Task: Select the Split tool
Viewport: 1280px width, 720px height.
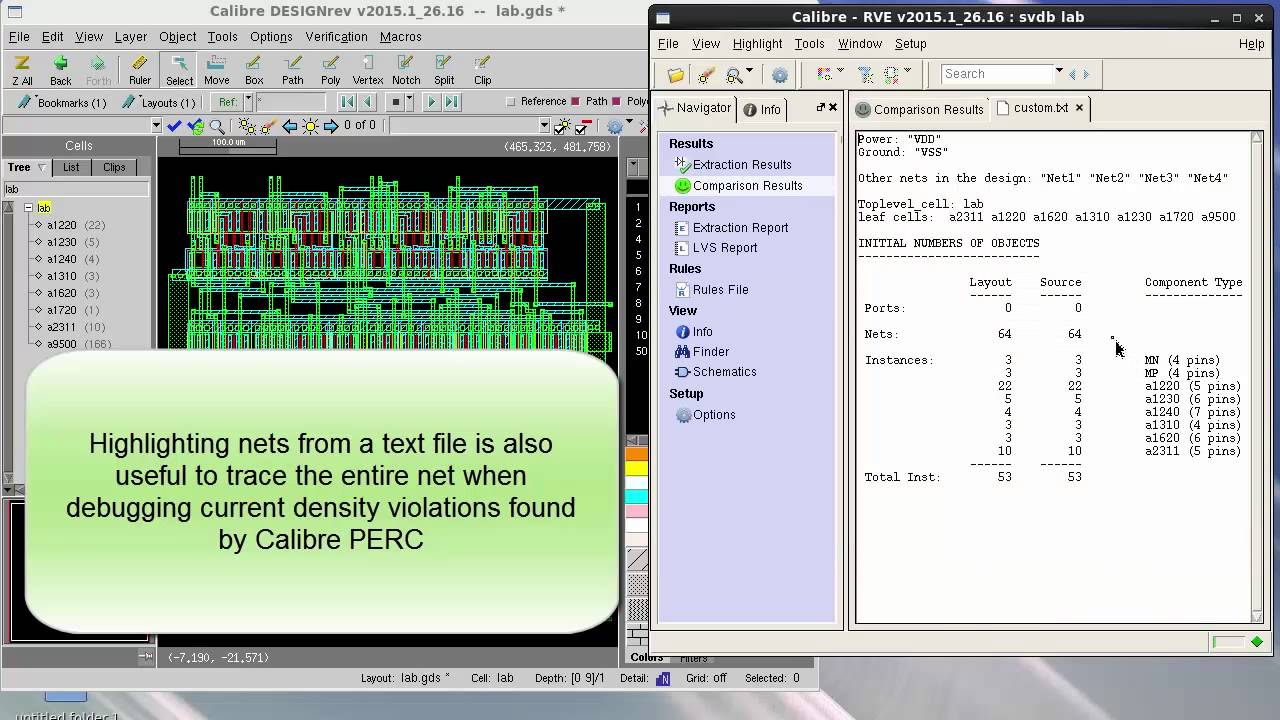Action: pos(444,70)
